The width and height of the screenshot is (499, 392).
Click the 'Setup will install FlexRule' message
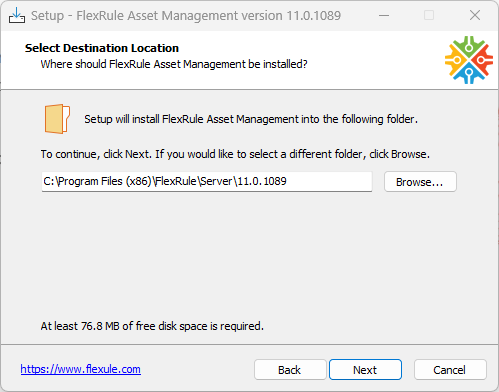pos(251,119)
